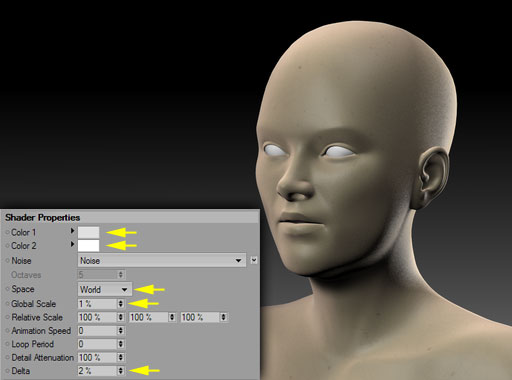Screen dimensions: 512x380
Task: Open the Noise type dropdown
Action: (x=162, y=260)
